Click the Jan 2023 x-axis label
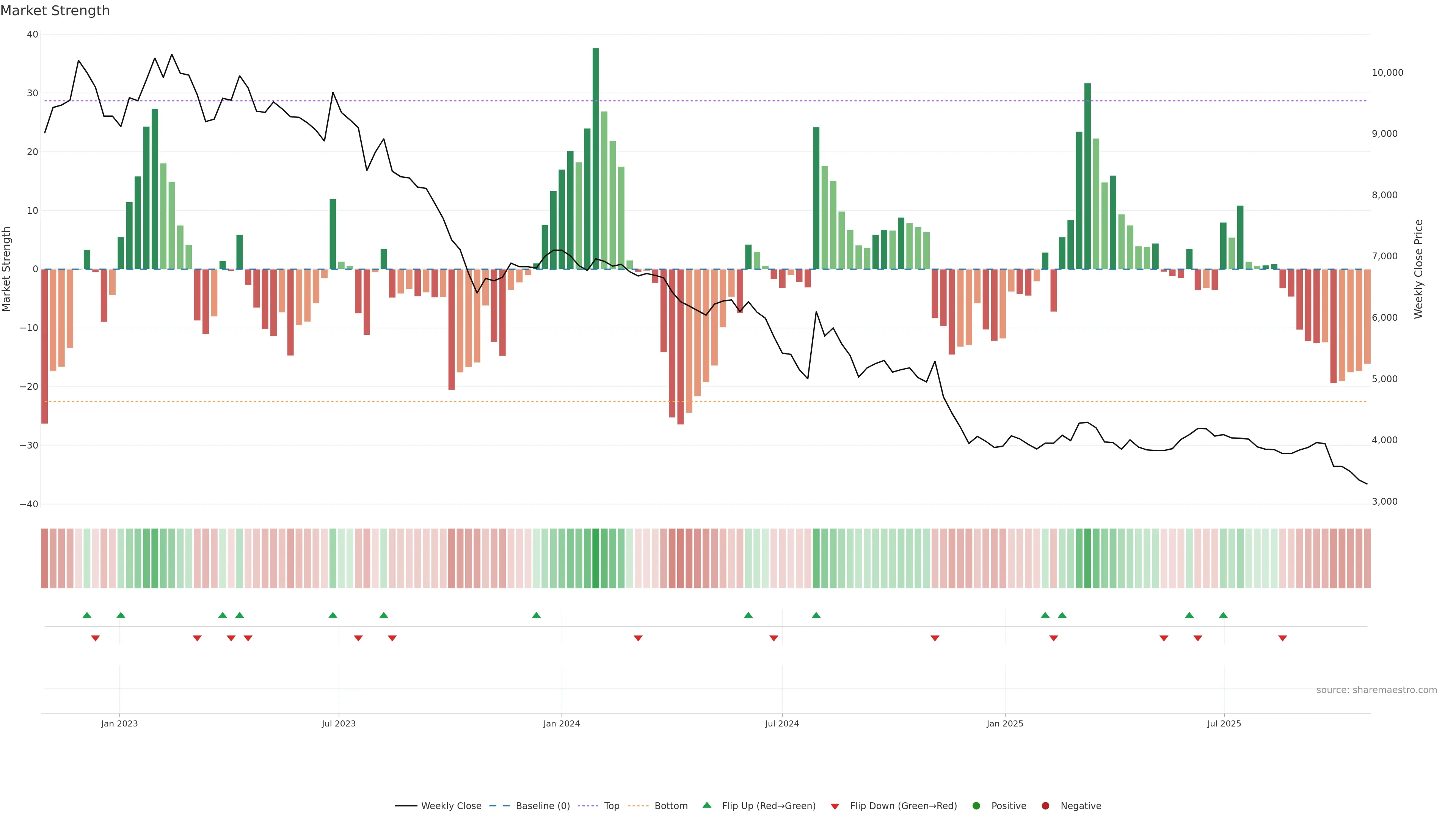The width and height of the screenshot is (1456, 819). tap(119, 723)
